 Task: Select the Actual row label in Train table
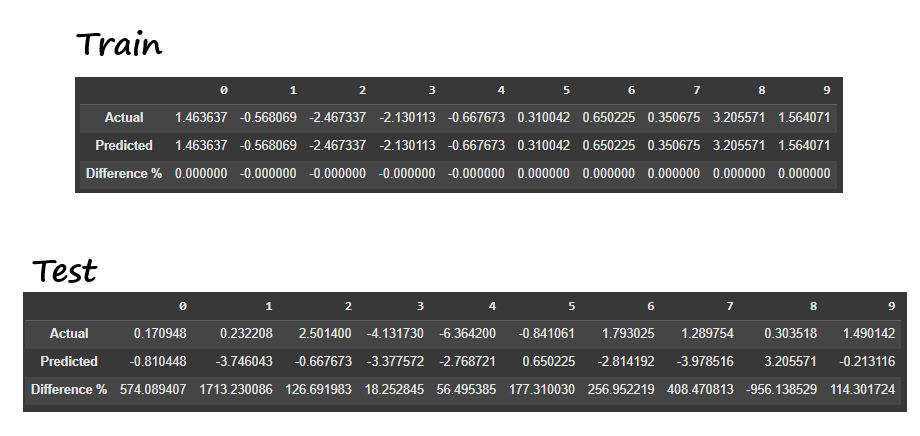pyautogui.click(x=124, y=118)
